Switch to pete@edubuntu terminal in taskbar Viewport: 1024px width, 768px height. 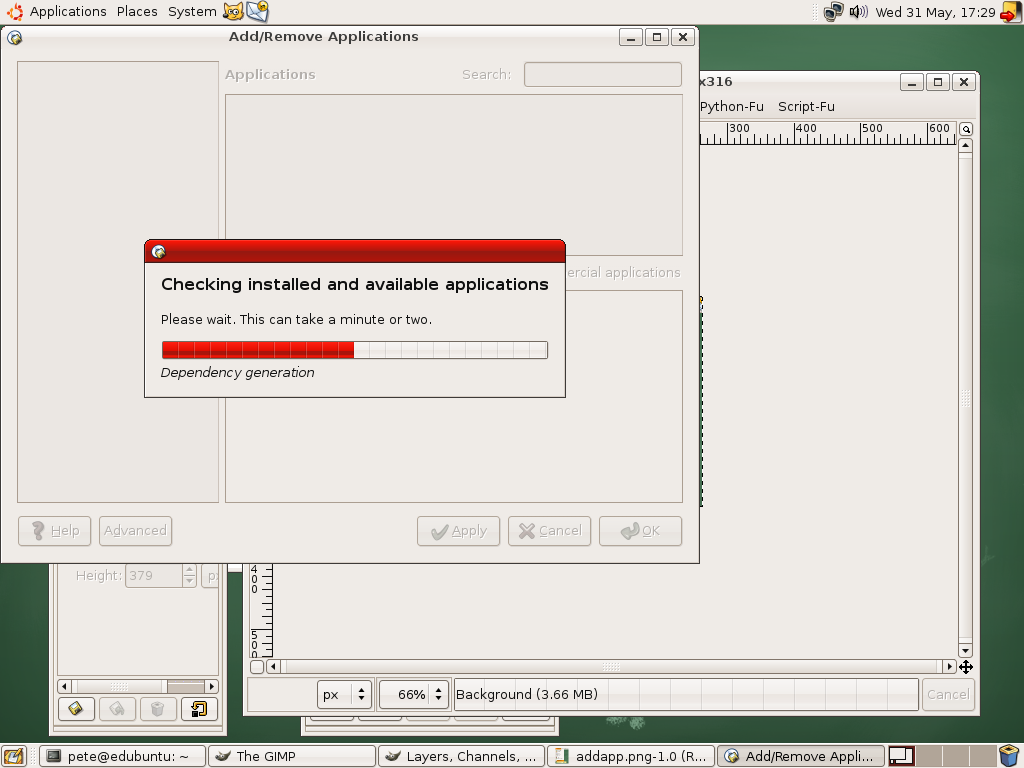click(x=123, y=756)
